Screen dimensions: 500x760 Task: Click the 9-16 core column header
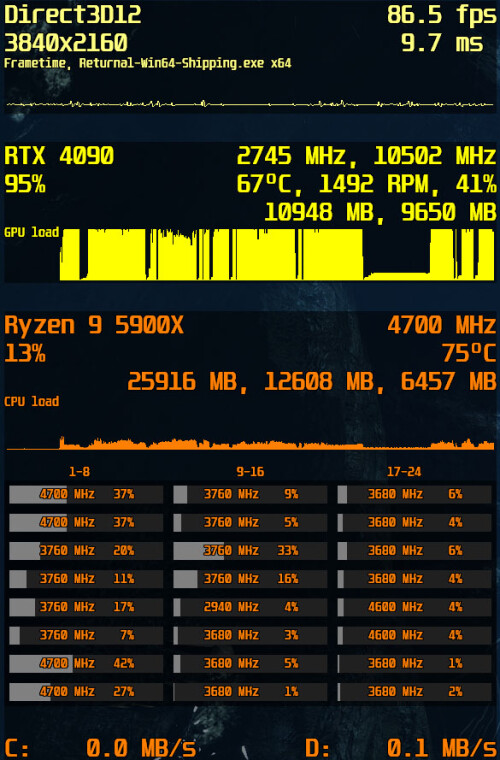pos(250,472)
